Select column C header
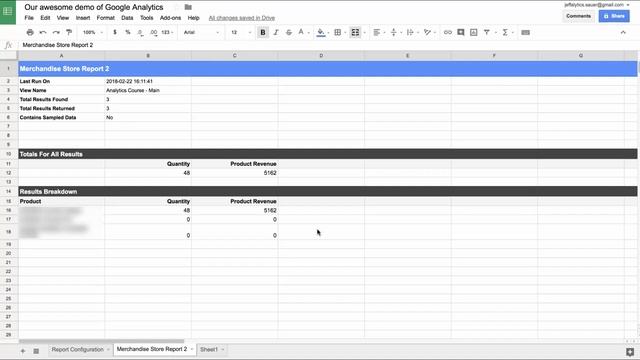 (x=234, y=56)
